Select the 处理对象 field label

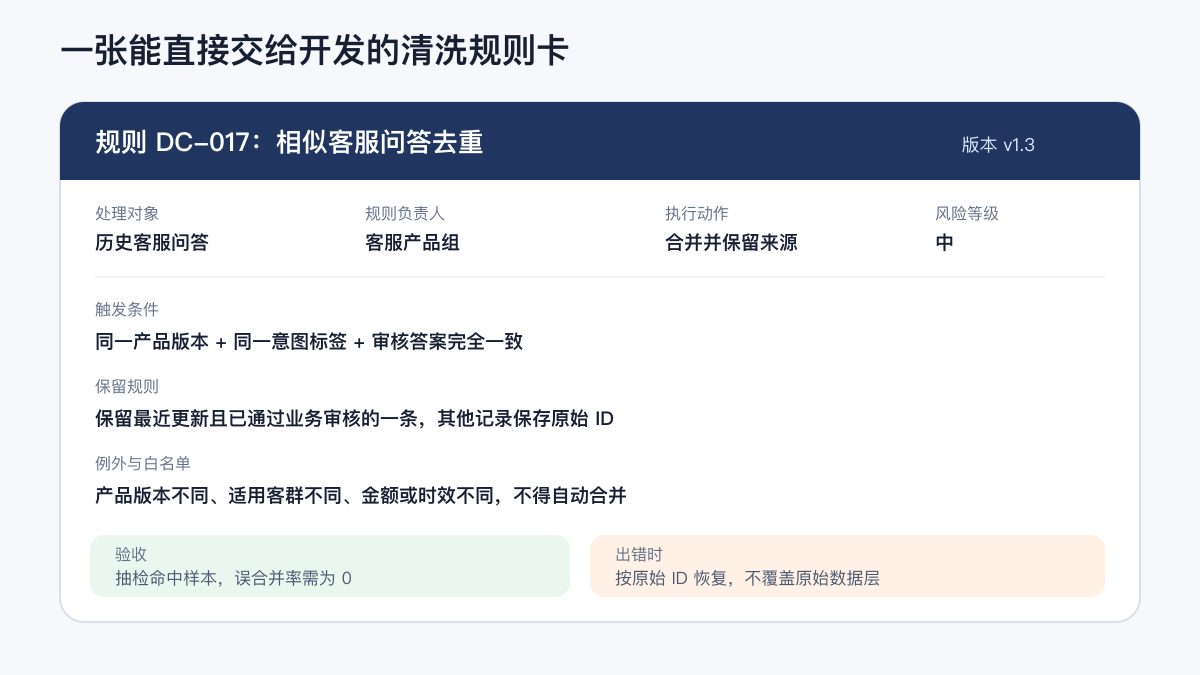point(127,214)
